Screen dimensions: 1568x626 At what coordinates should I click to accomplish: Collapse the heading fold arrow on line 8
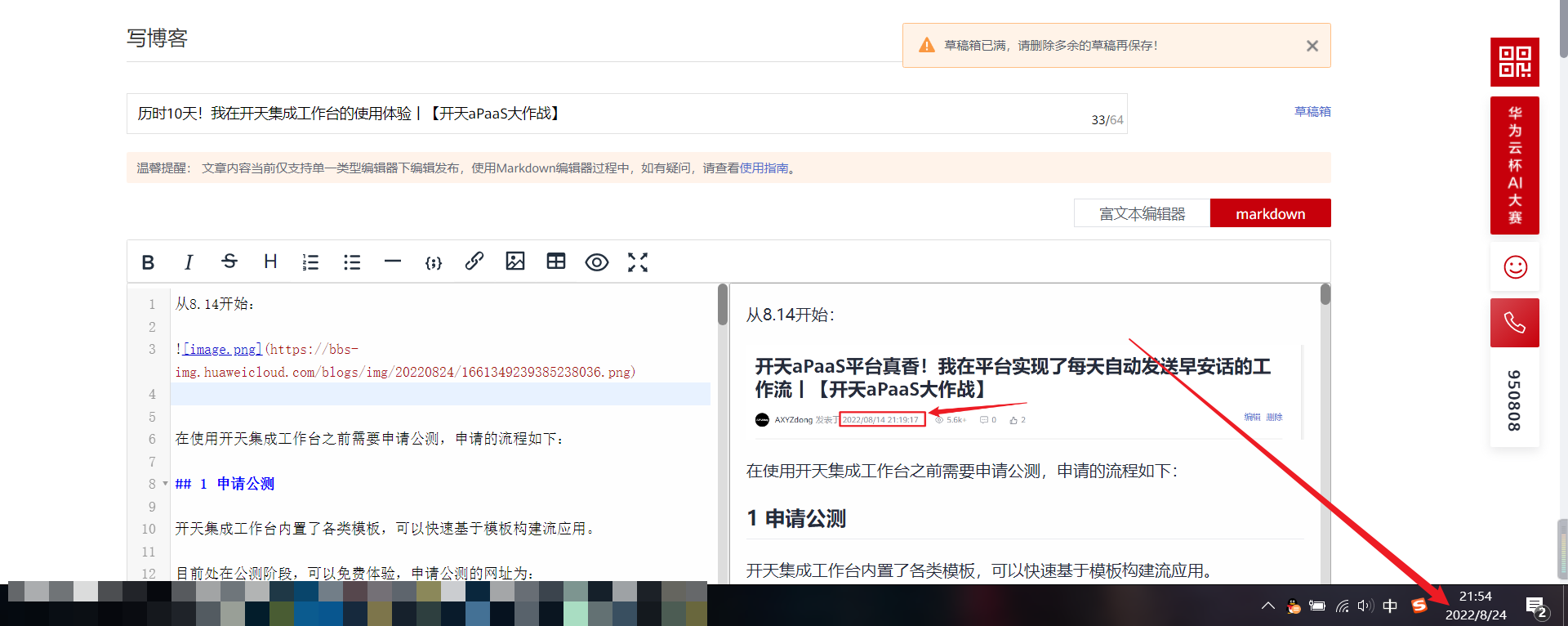click(x=165, y=484)
